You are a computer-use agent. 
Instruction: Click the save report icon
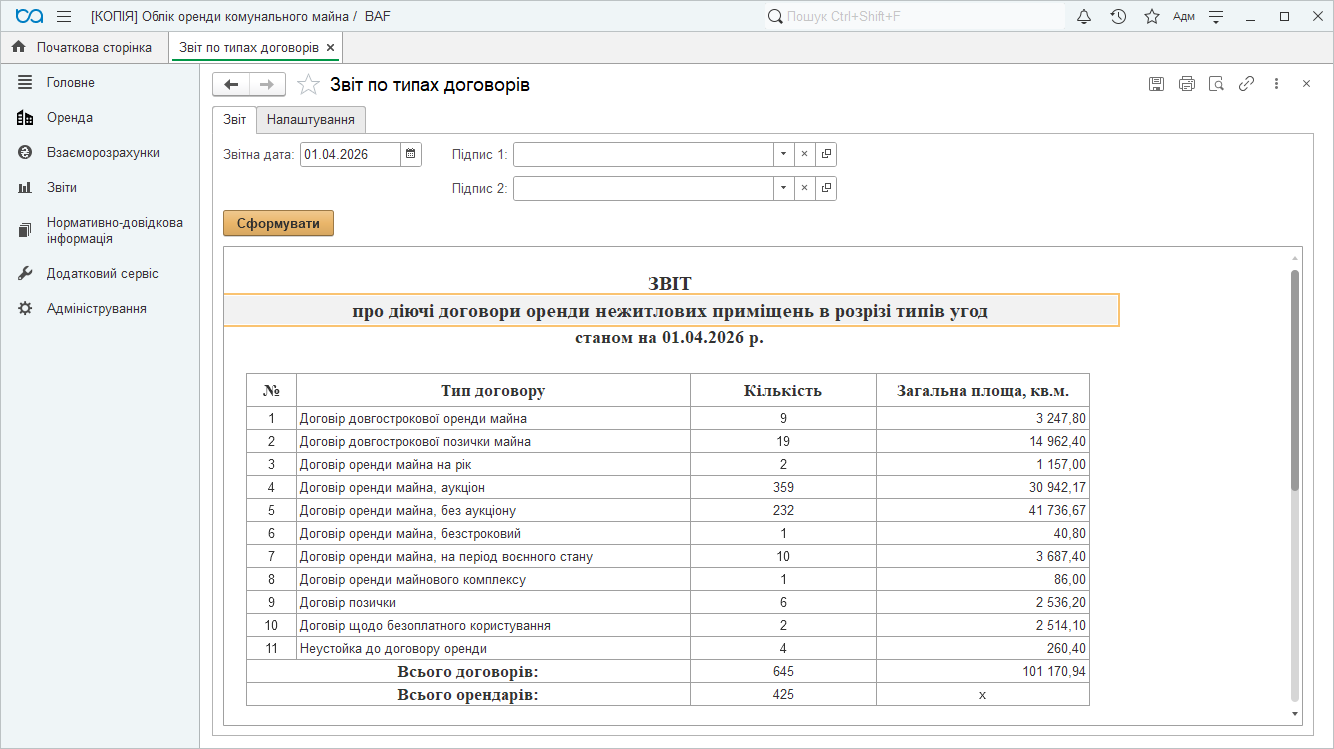[x=1156, y=84]
